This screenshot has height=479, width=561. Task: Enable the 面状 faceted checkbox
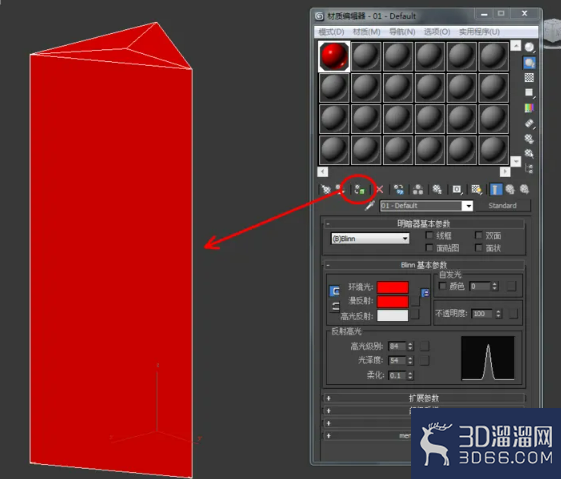(478, 248)
